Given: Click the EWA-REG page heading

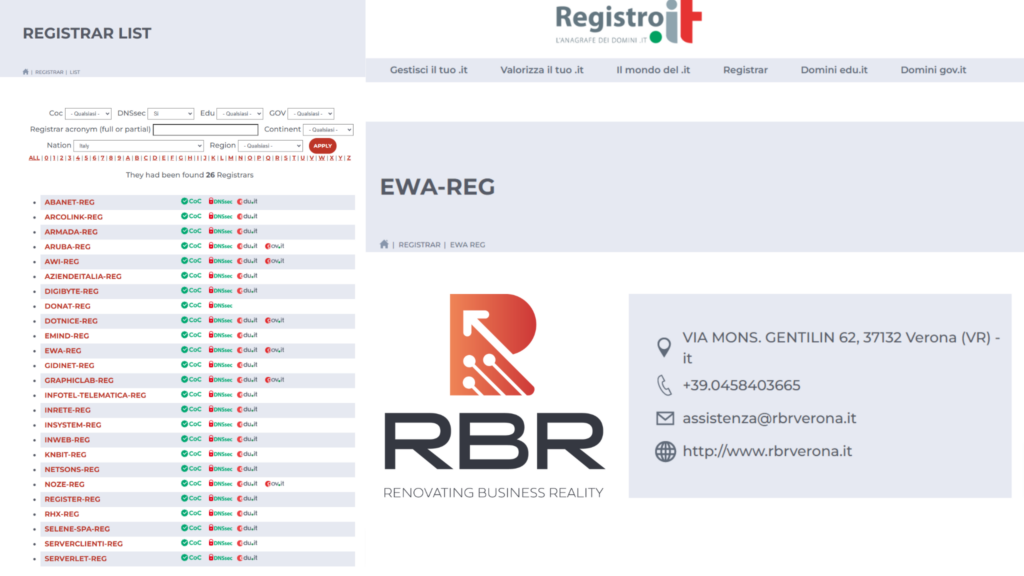Looking at the screenshot, I should [x=438, y=187].
